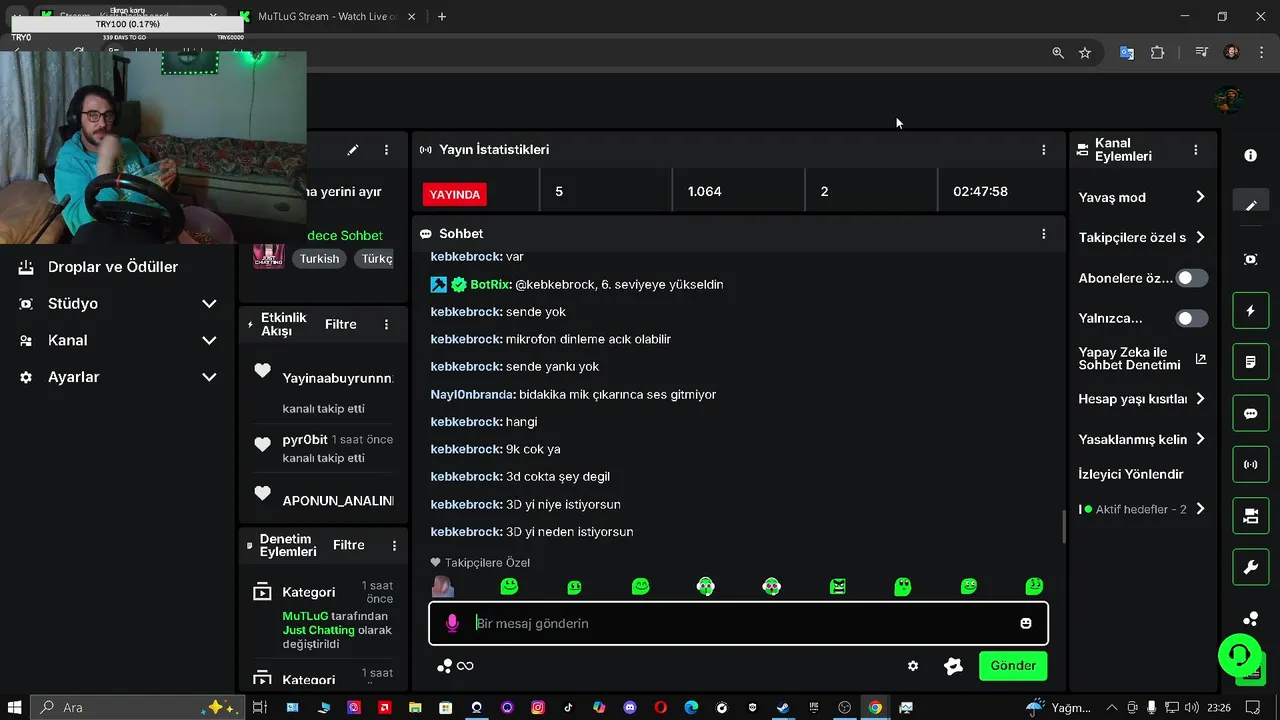The image size is (1280, 720).
Task: Open Windows Start menu
Action: (16, 707)
